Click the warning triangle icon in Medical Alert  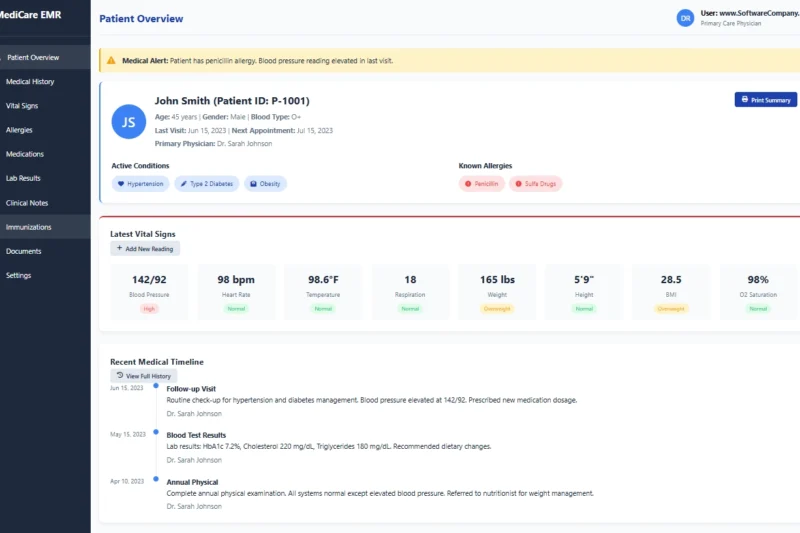pos(111,60)
